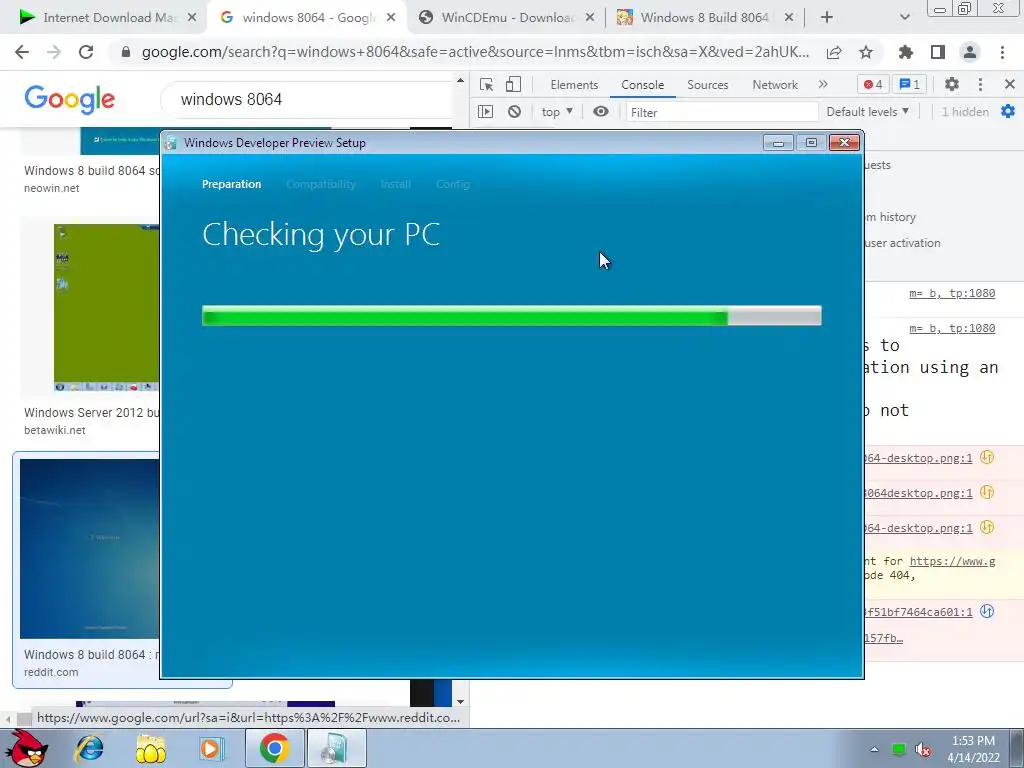Open a new browser tab with plus
The height and width of the screenshot is (768, 1024).
(827, 18)
